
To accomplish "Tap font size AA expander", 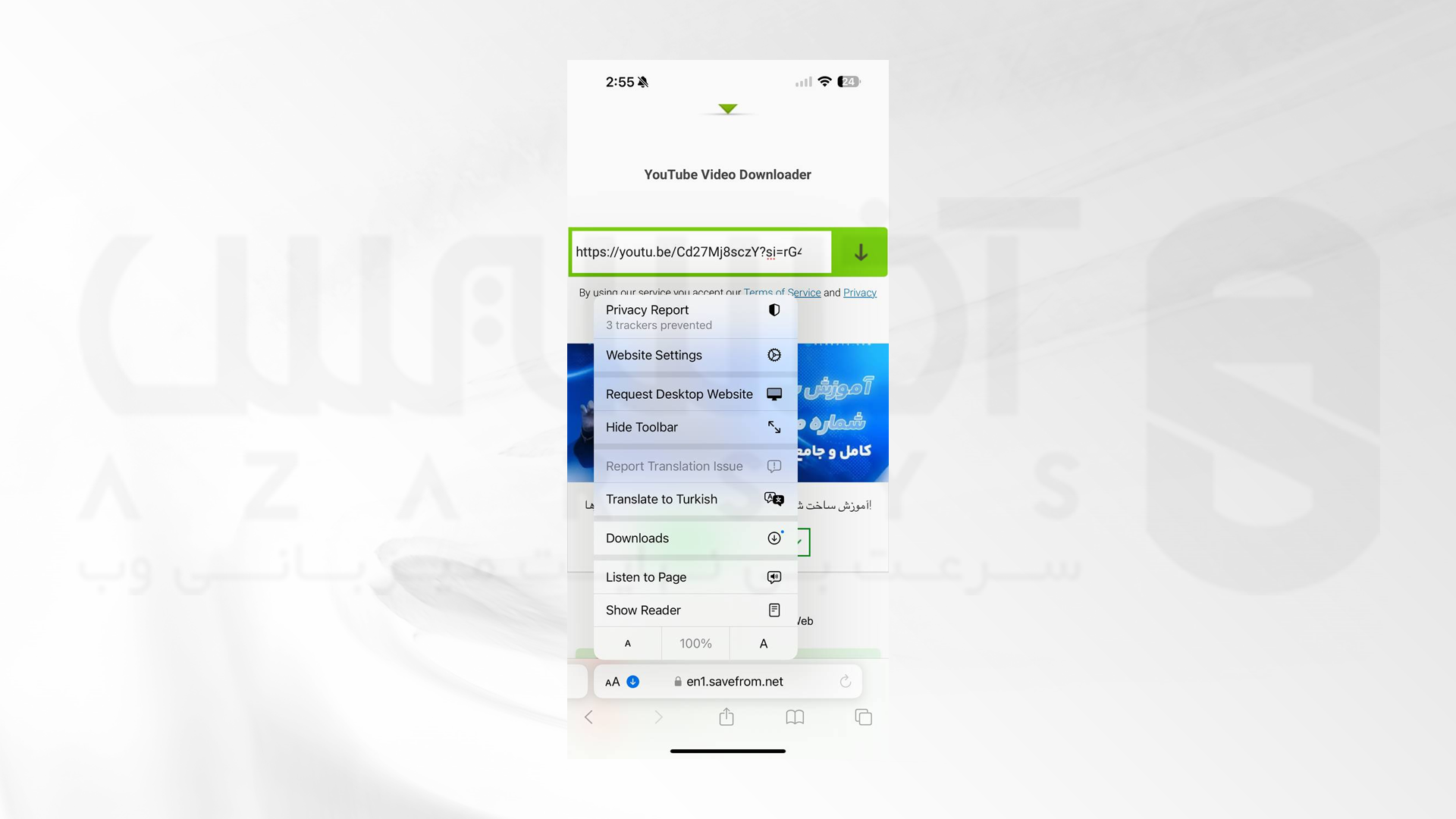I will coord(612,681).
